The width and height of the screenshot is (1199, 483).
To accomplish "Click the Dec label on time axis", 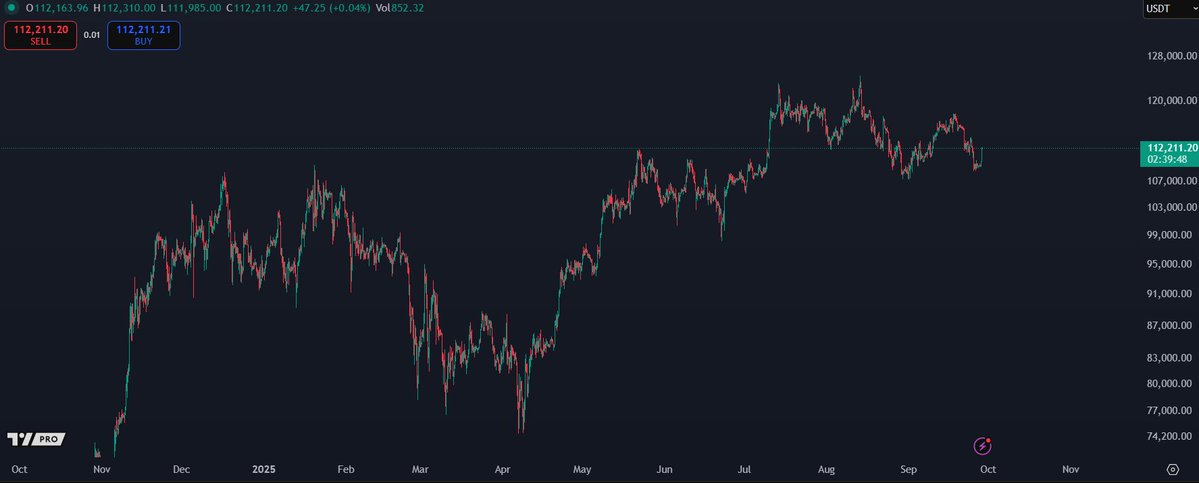I will [181, 469].
